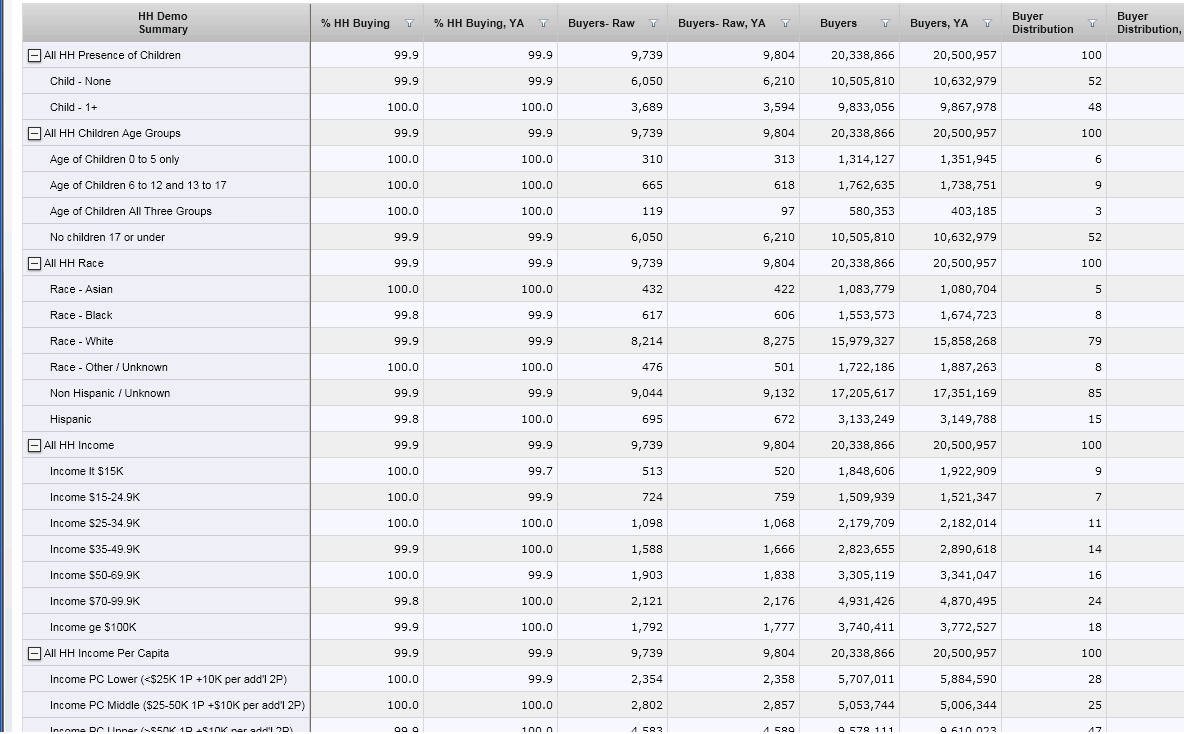1192x734 pixels.
Task: Select the Child - None row label
Action: click(x=80, y=81)
